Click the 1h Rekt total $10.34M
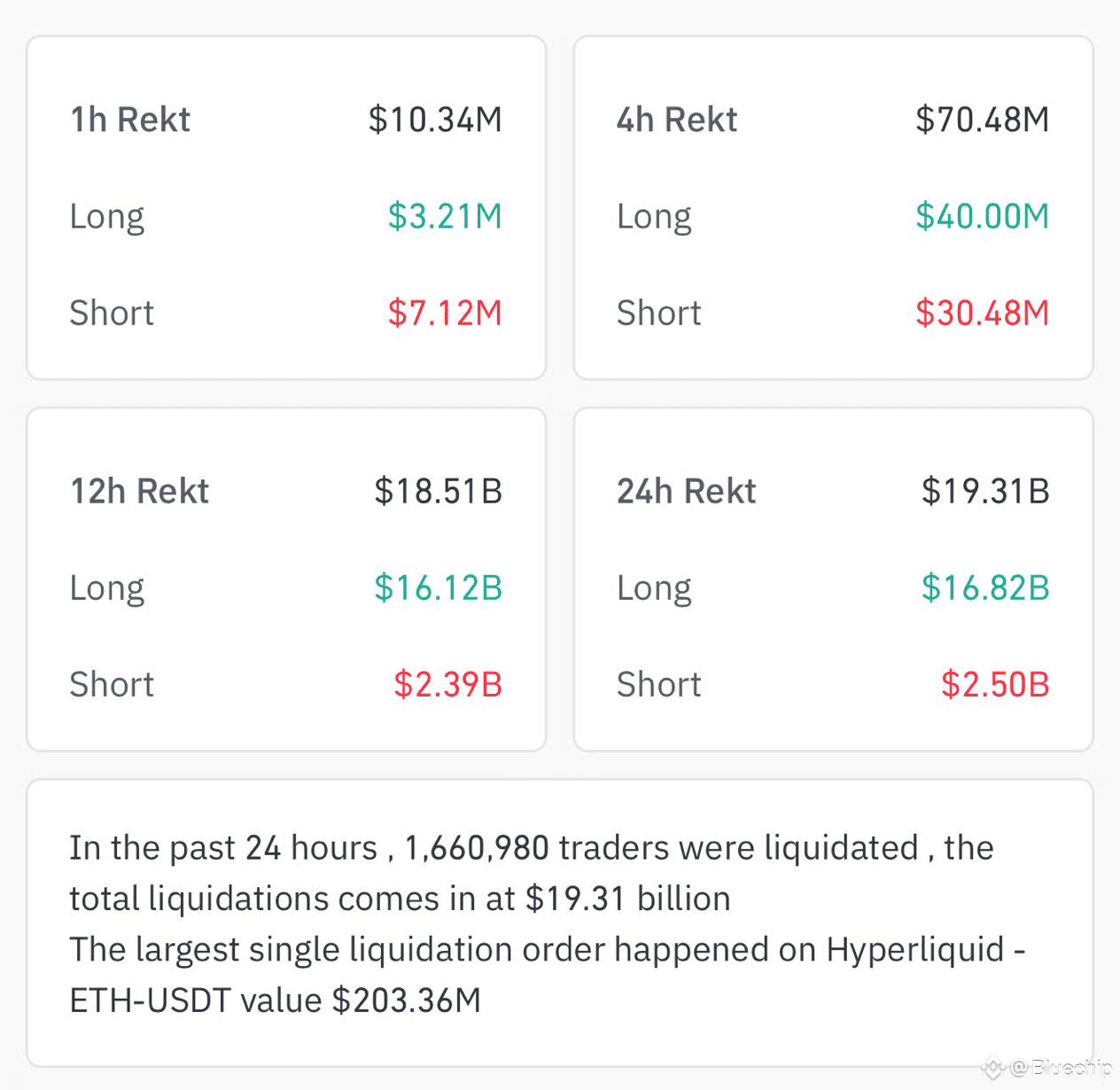 point(435,120)
